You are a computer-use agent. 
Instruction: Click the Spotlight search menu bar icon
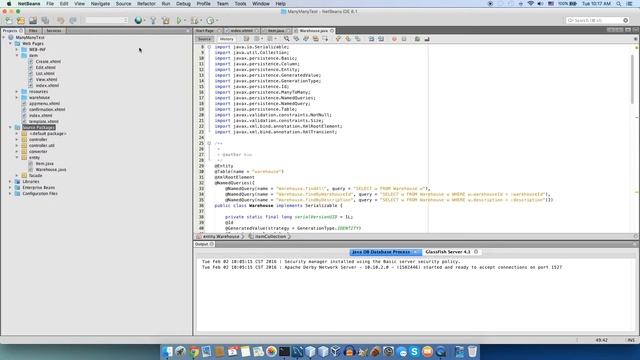[x=618, y=4]
